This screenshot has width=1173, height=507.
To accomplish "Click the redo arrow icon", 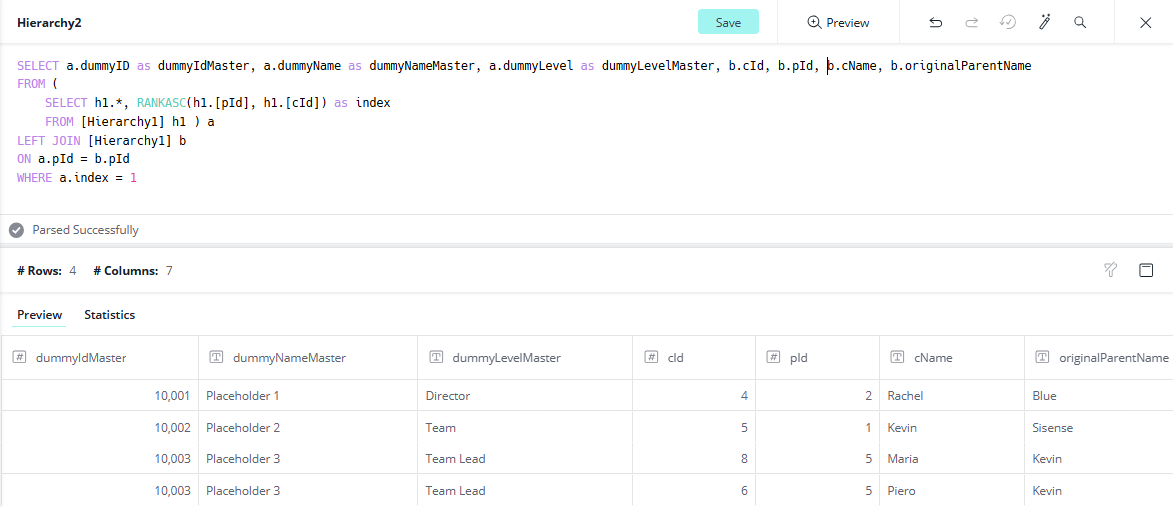I will tap(971, 22).
